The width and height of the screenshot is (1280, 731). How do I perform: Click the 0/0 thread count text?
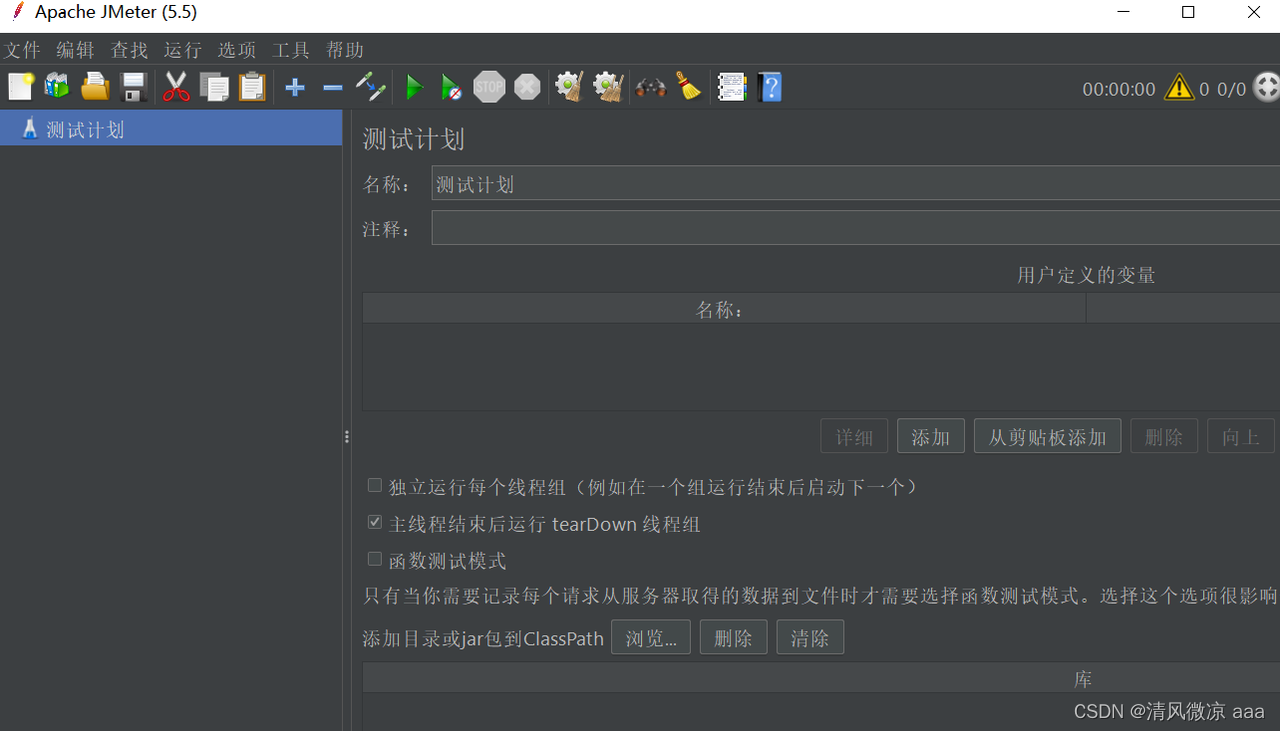coord(1232,89)
